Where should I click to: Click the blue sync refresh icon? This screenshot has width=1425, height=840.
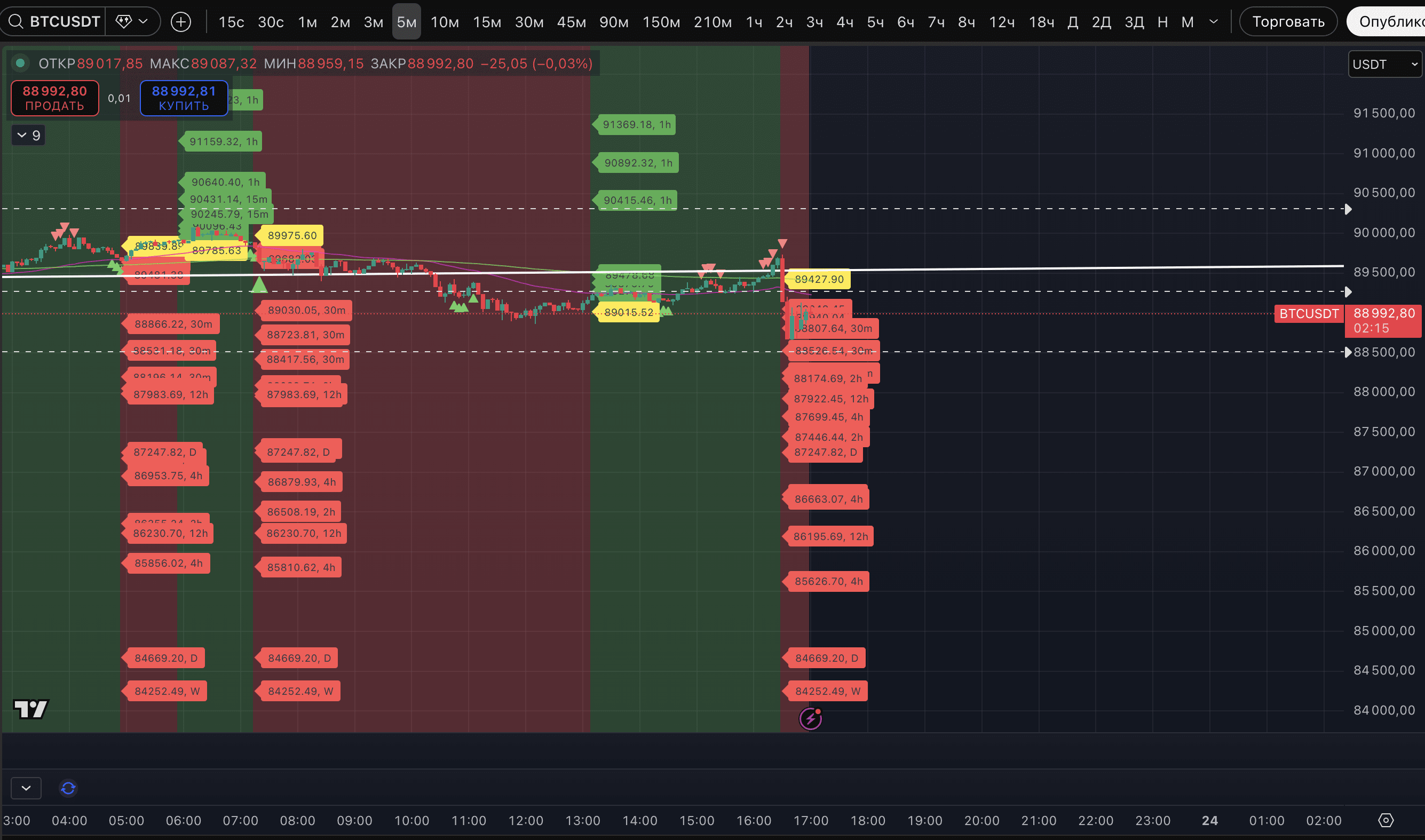tap(68, 788)
